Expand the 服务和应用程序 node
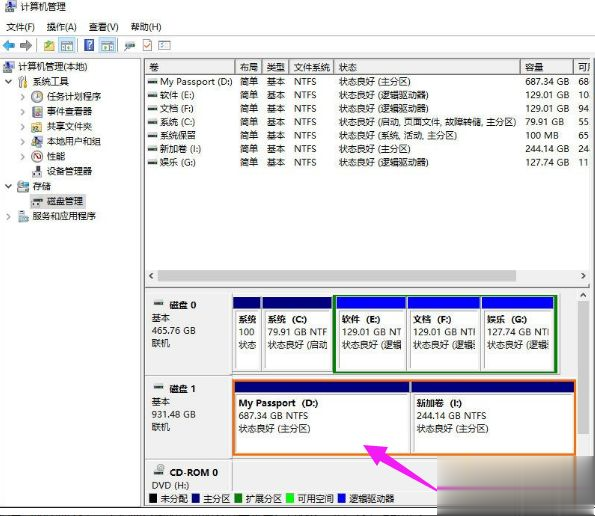Screen dimensions: 595x516 [8, 216]
